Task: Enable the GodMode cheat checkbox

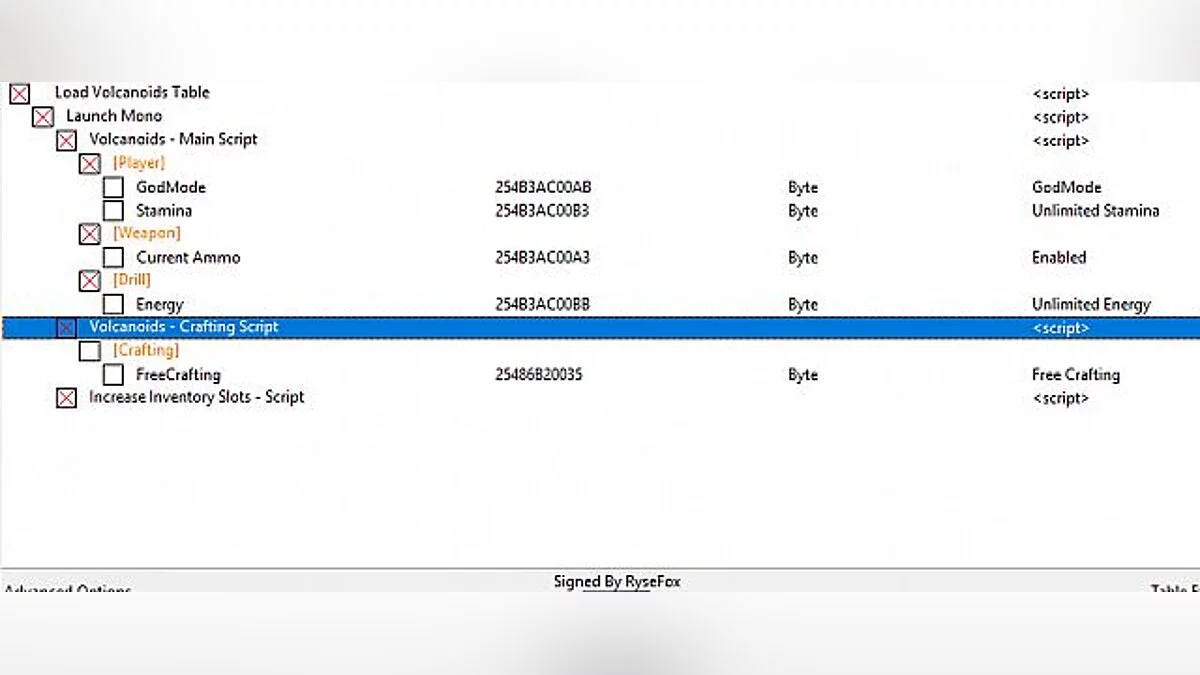Action: point(113,187)
